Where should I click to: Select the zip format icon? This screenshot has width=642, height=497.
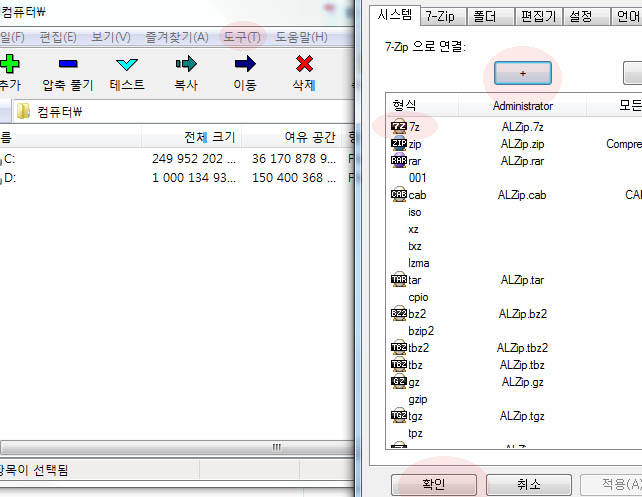coord(399,144)
